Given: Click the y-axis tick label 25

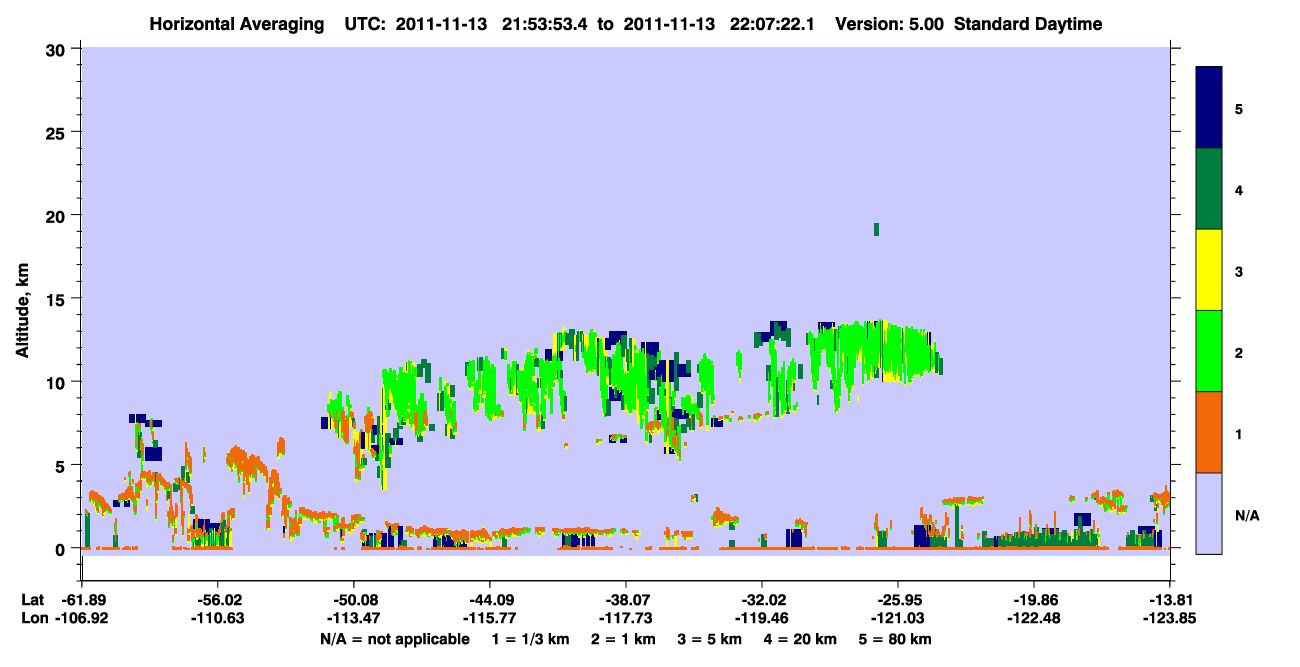Looking at the screenshot, I should click(x=57, y=132).
